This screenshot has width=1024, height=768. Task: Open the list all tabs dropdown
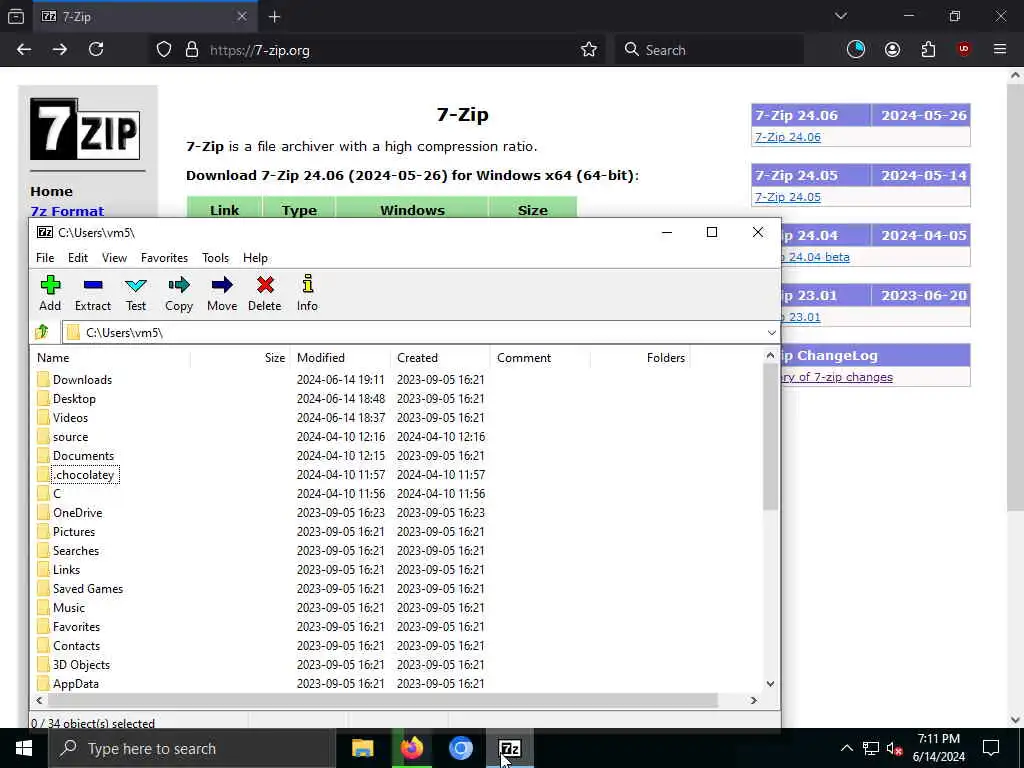pos(840,16)
